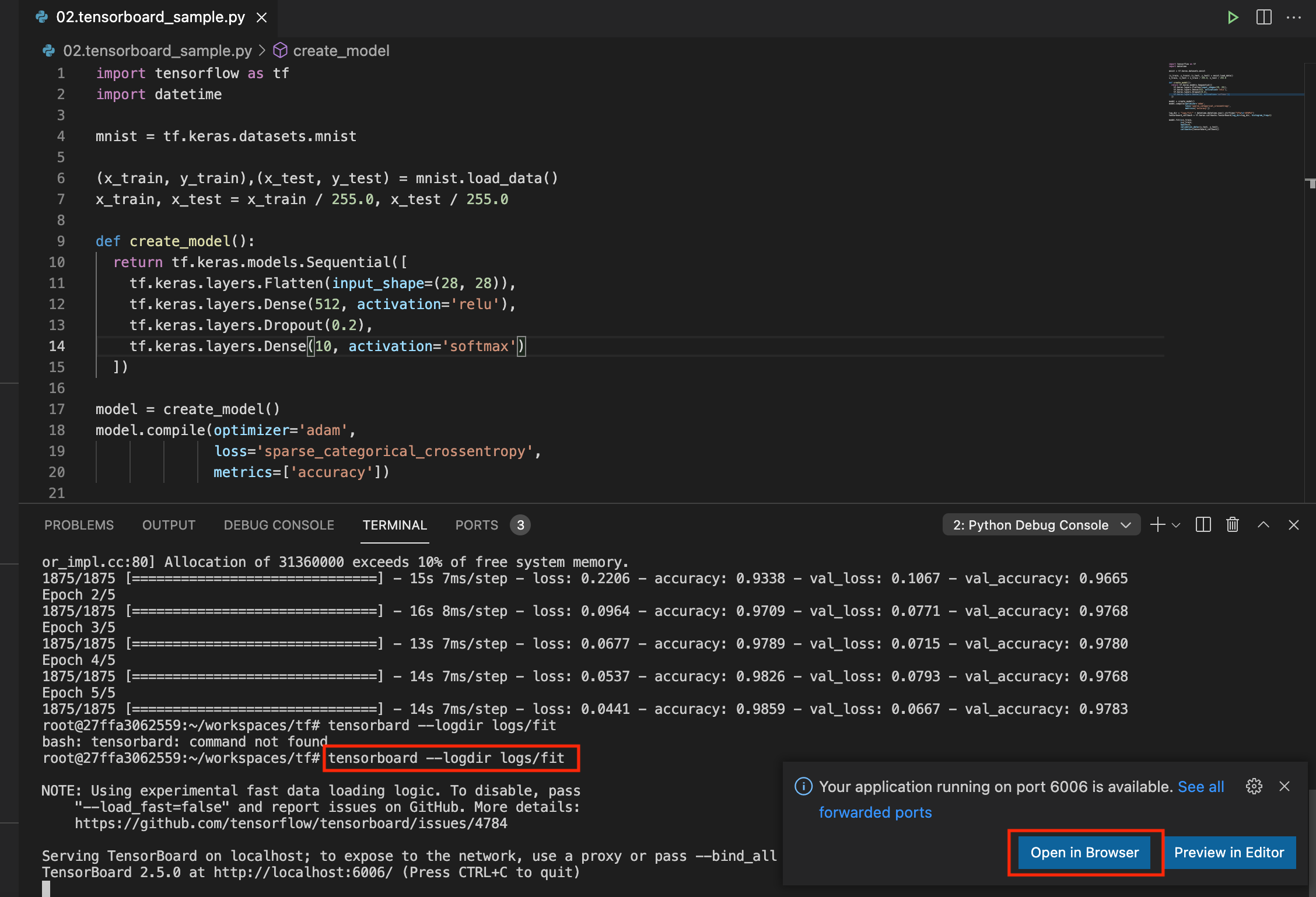
Task: Expand launch profile dropdown next to plus
Action: (1176, 525)
